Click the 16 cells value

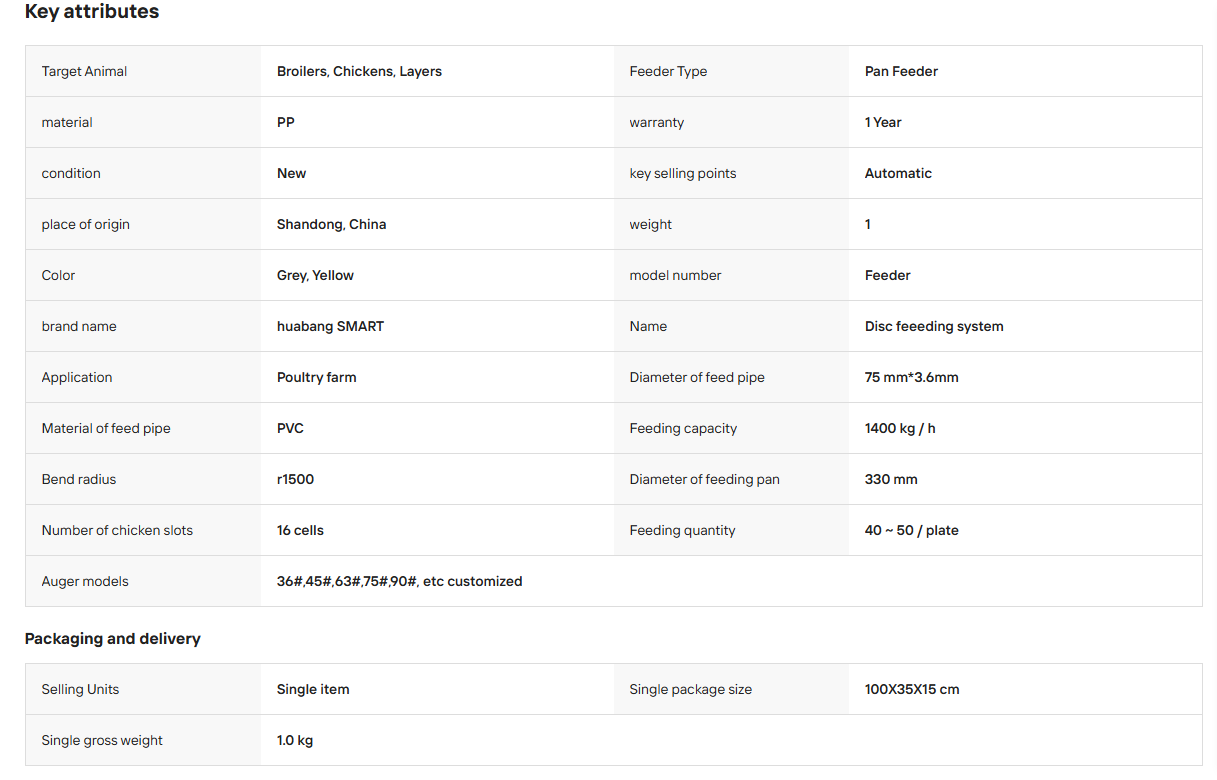coord(300,530)
